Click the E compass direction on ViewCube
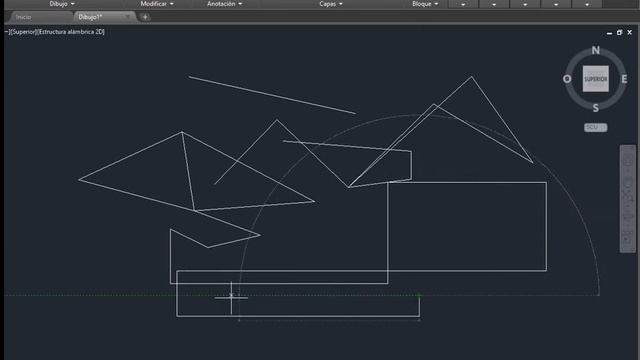 click(624, 79)
